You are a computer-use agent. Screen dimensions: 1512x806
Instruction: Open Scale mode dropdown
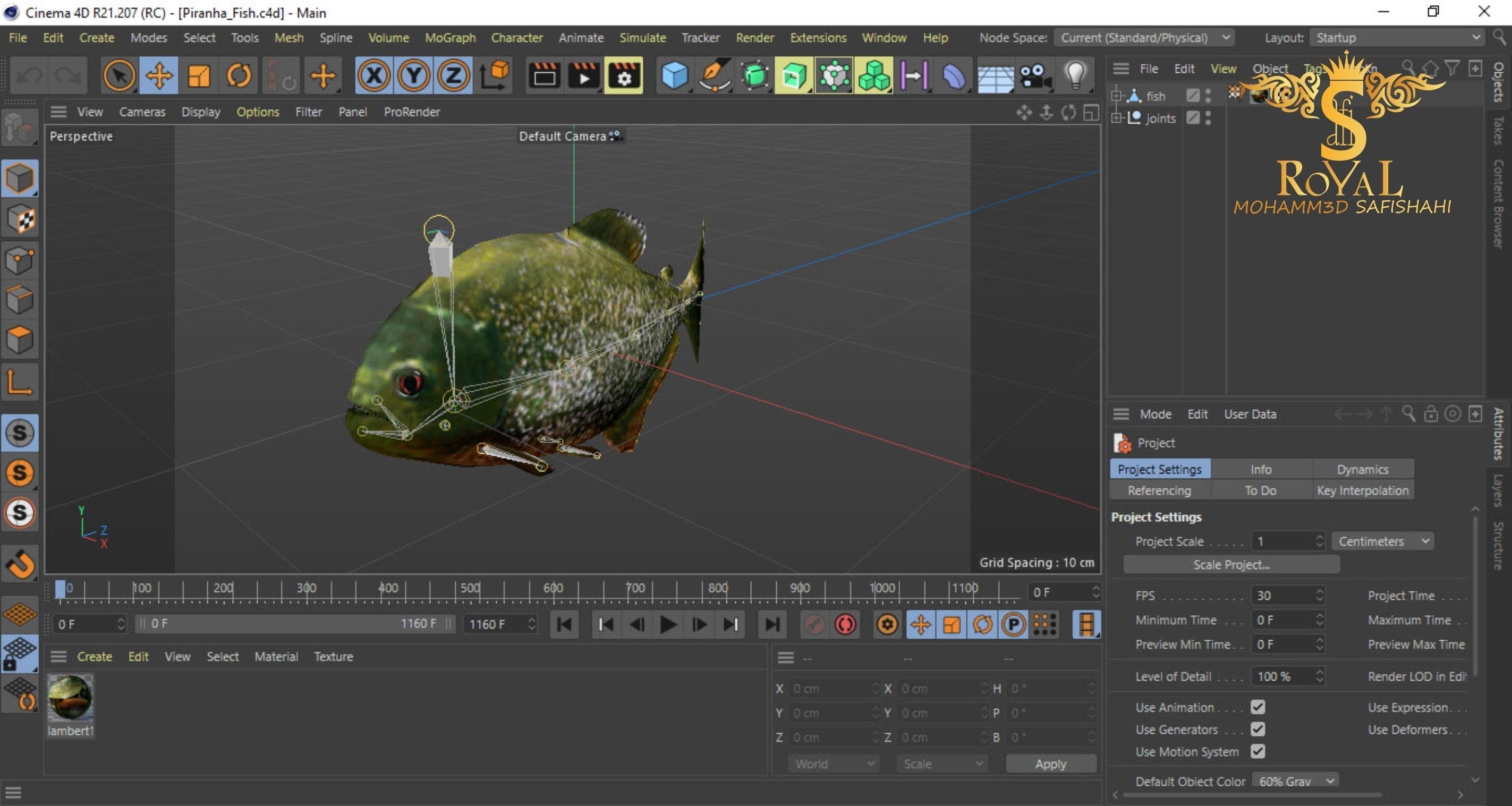942,763
